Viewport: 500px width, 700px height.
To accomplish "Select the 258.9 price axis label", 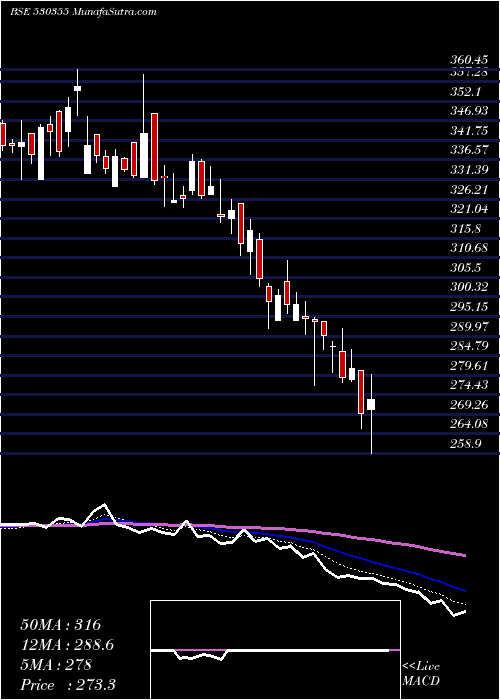I will pos(465,443).
